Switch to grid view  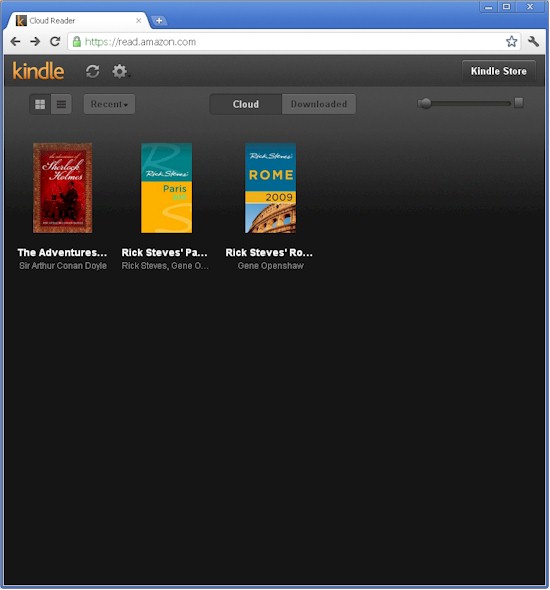[40, 104]
